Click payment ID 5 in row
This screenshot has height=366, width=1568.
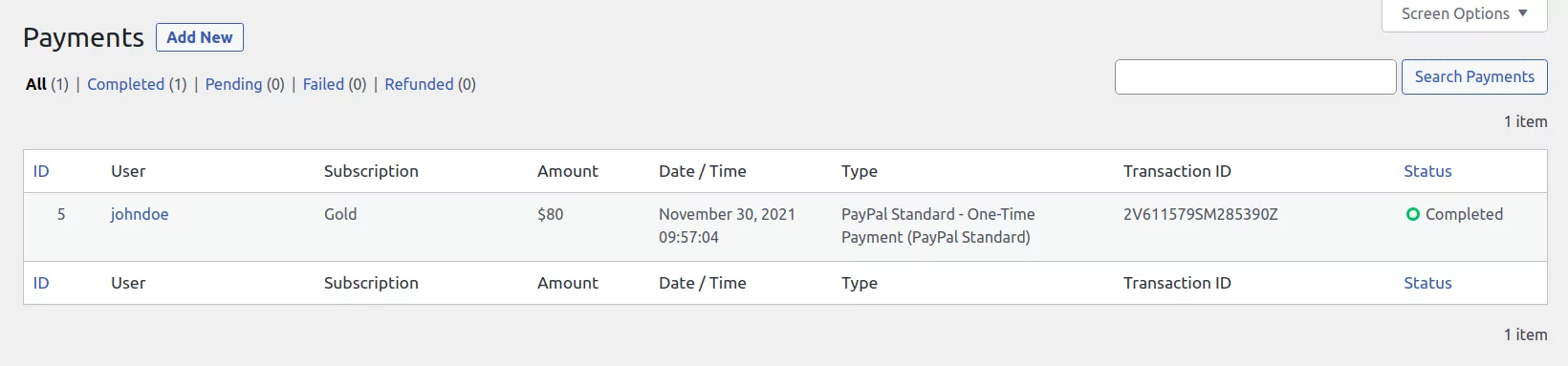[x=61, y=214]
